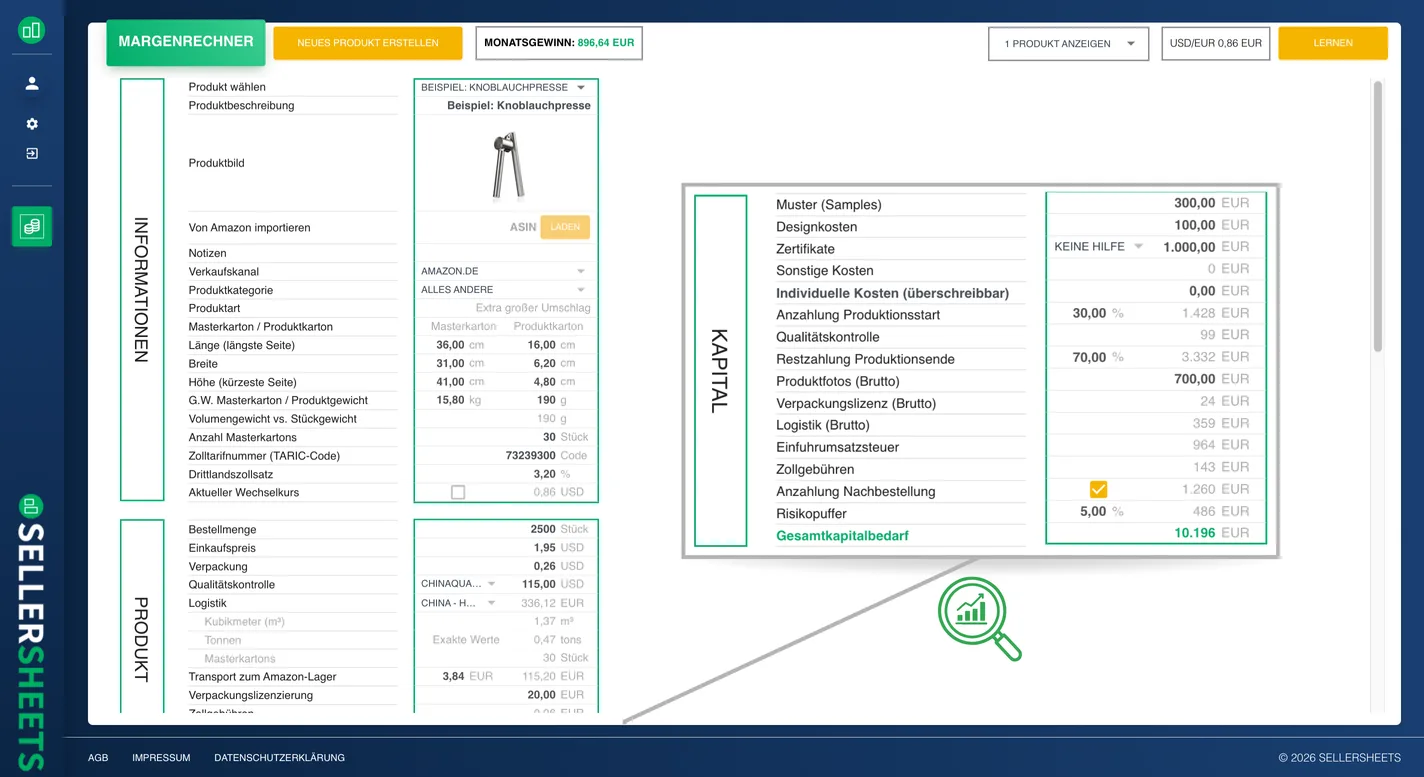Click the Lernen button

tap(1333, 43)
